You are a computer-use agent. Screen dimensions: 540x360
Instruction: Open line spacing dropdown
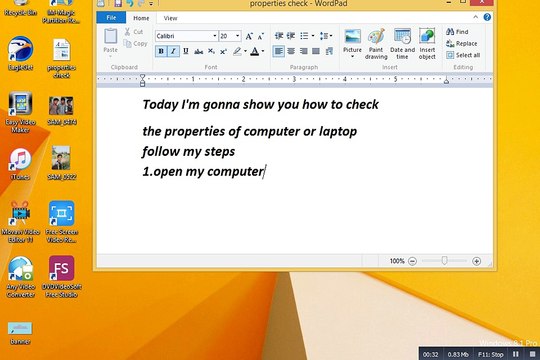(325, 35)
